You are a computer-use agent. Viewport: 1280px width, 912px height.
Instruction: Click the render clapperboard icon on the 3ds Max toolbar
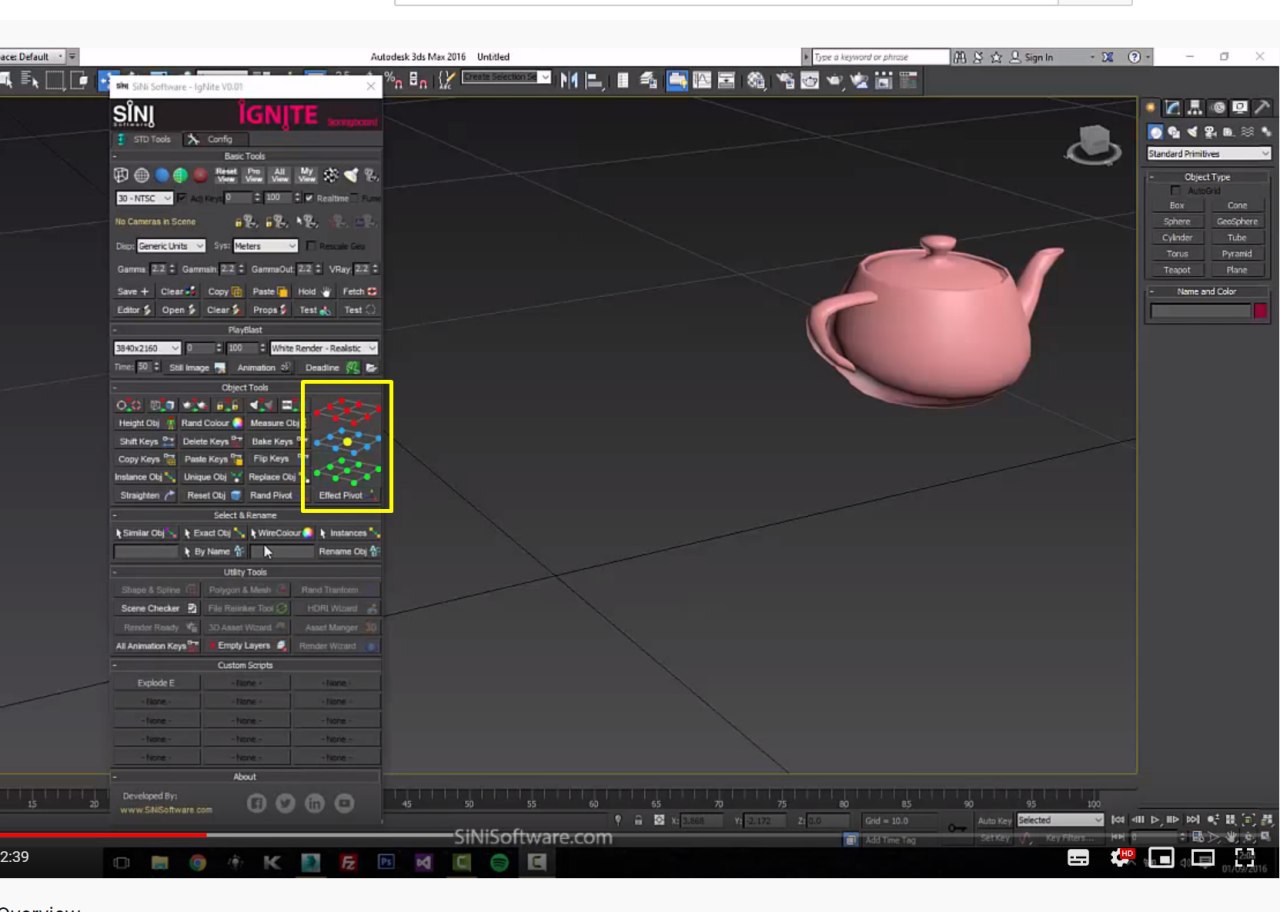coord(883,82)
